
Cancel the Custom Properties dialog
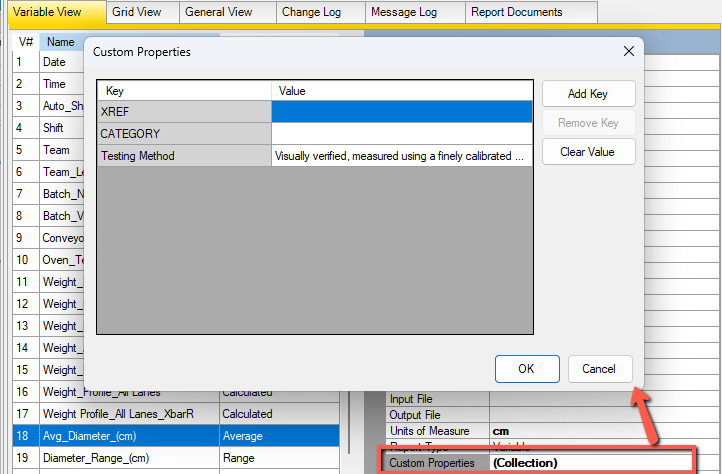[x=599, y=369]
